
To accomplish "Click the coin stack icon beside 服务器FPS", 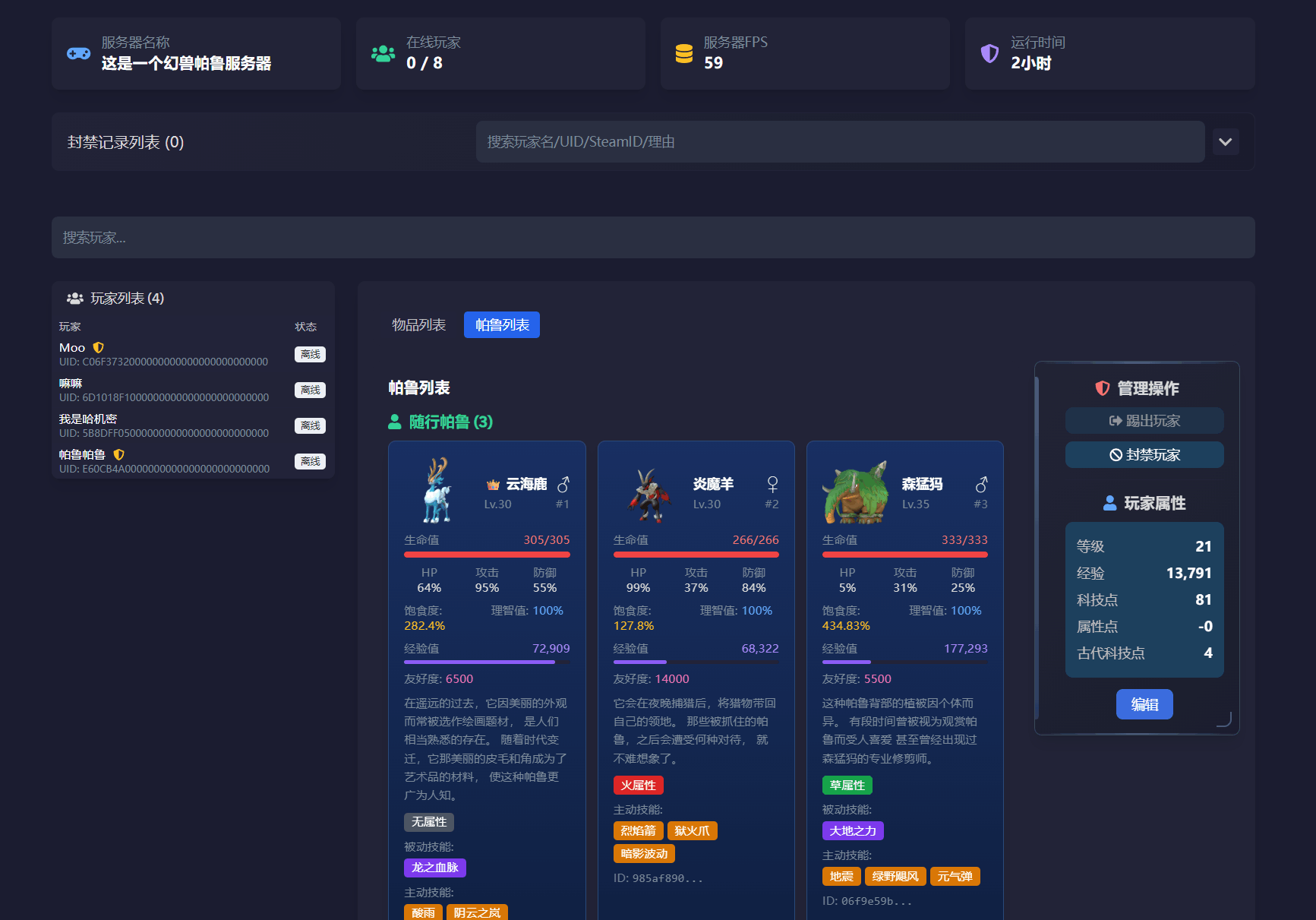I will [x=685, y=53].
